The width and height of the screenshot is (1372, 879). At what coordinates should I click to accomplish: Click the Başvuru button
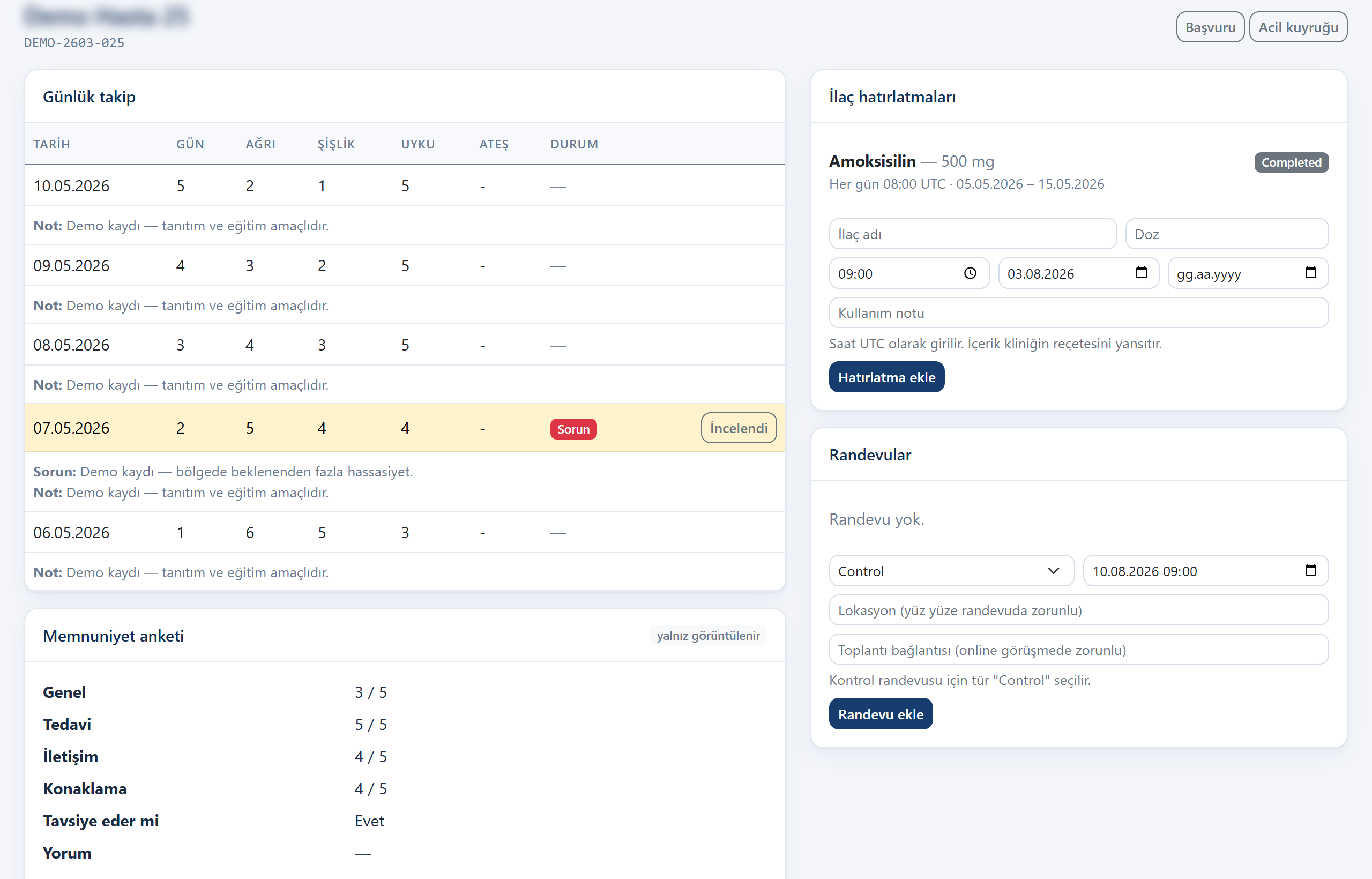pos(1210,27)
